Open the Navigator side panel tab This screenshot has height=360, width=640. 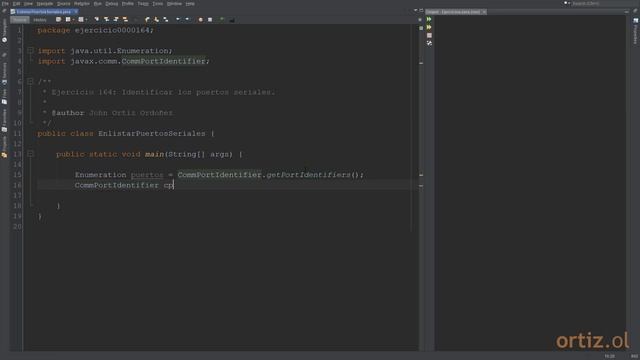click(4, 31)
